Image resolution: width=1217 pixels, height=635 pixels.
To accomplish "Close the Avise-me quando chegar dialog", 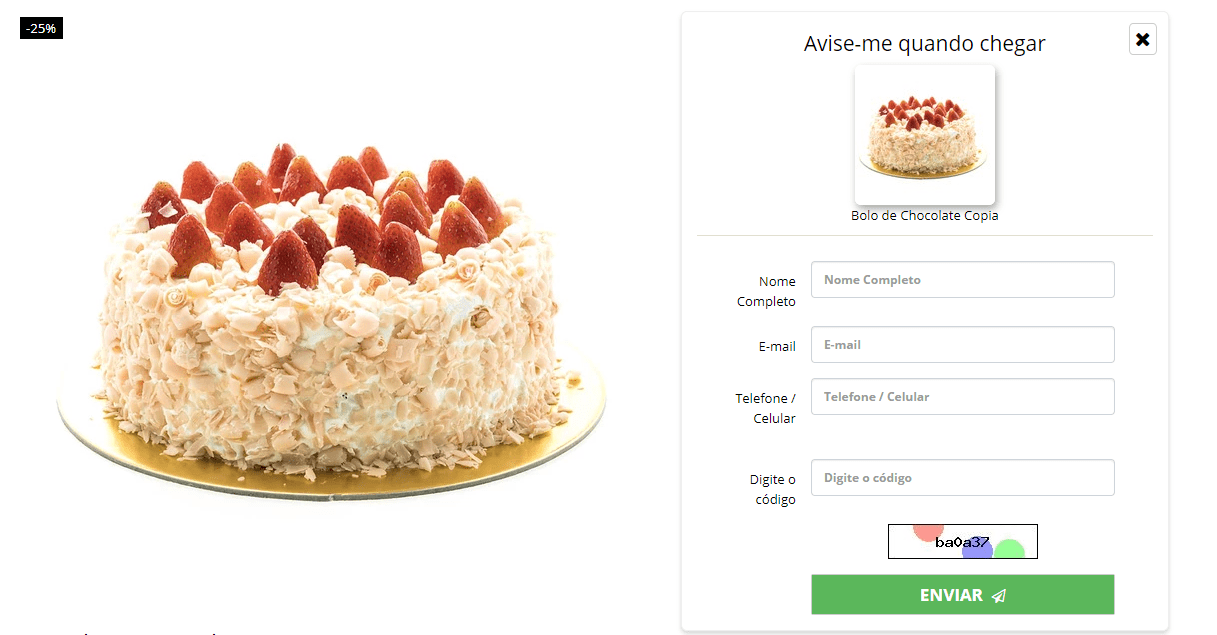I will tap(1142, 39).
